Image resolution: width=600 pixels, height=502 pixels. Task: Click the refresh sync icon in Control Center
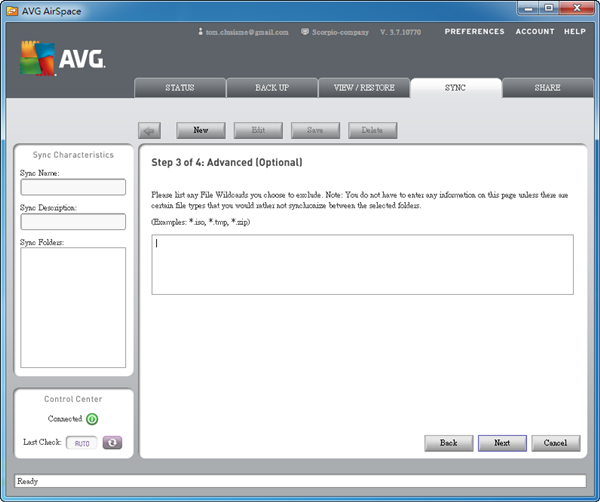(x=112, y=442)
